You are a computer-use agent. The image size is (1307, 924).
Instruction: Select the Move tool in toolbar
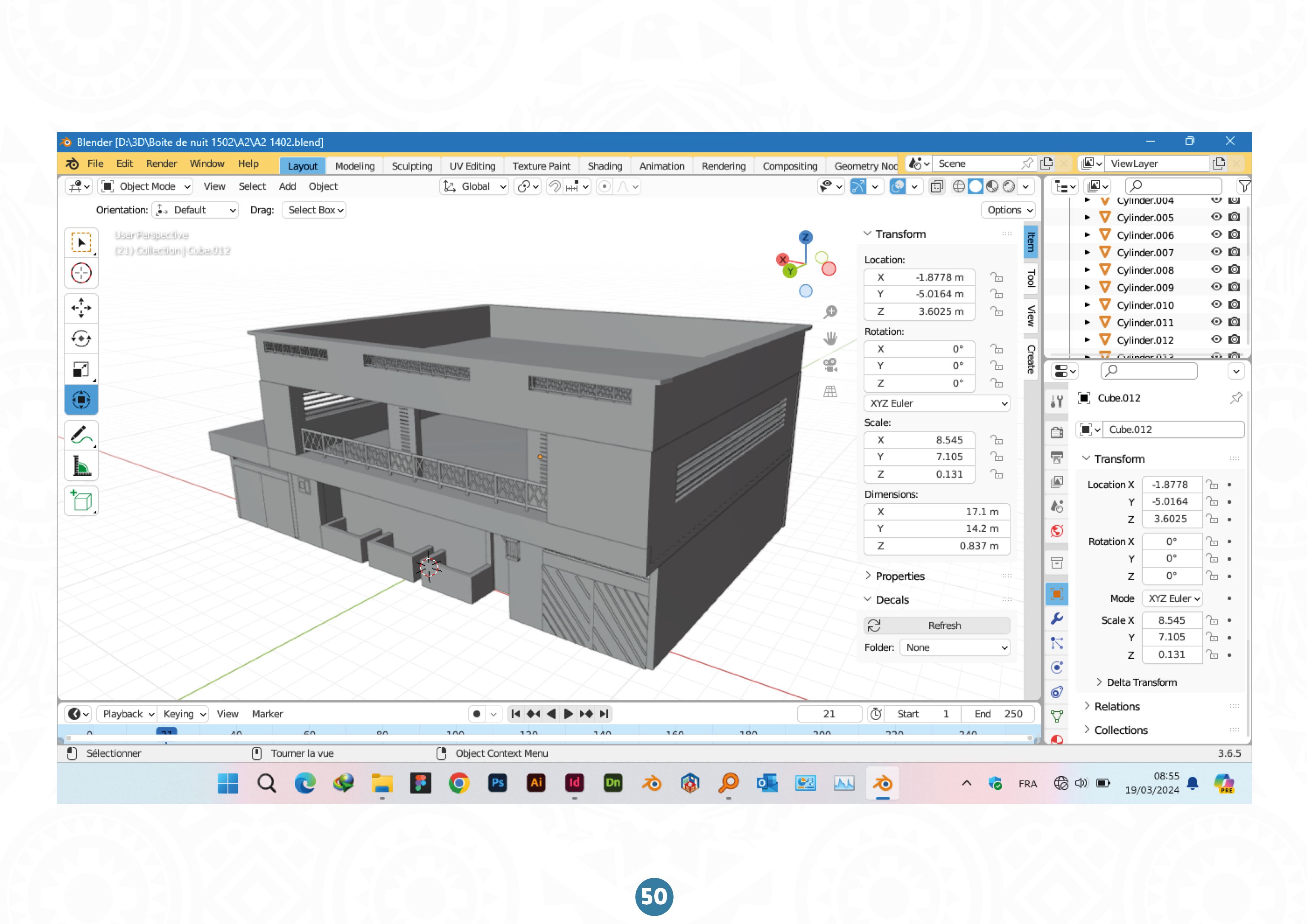81,308
